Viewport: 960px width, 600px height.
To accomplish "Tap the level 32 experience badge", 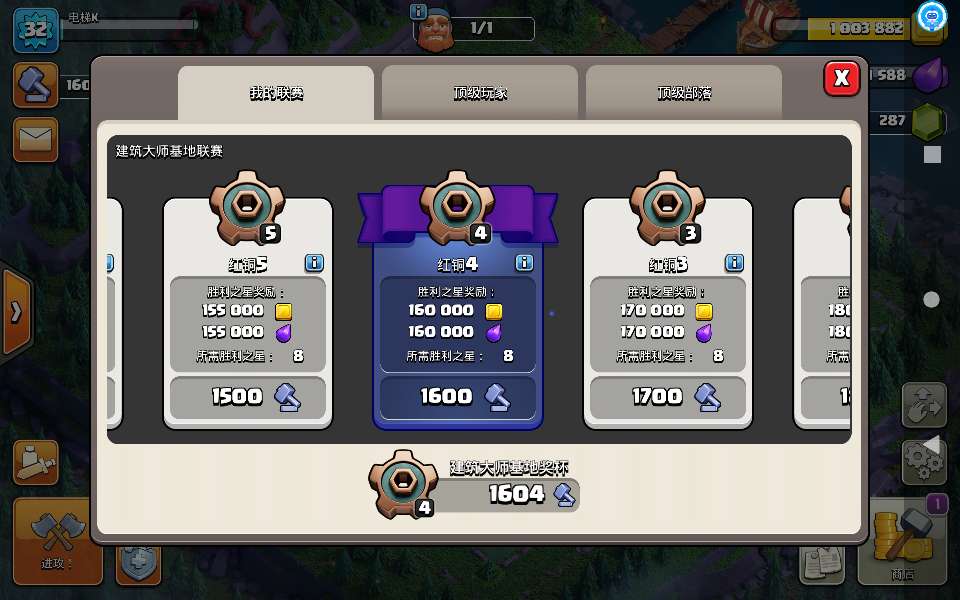I will (36, 29).
